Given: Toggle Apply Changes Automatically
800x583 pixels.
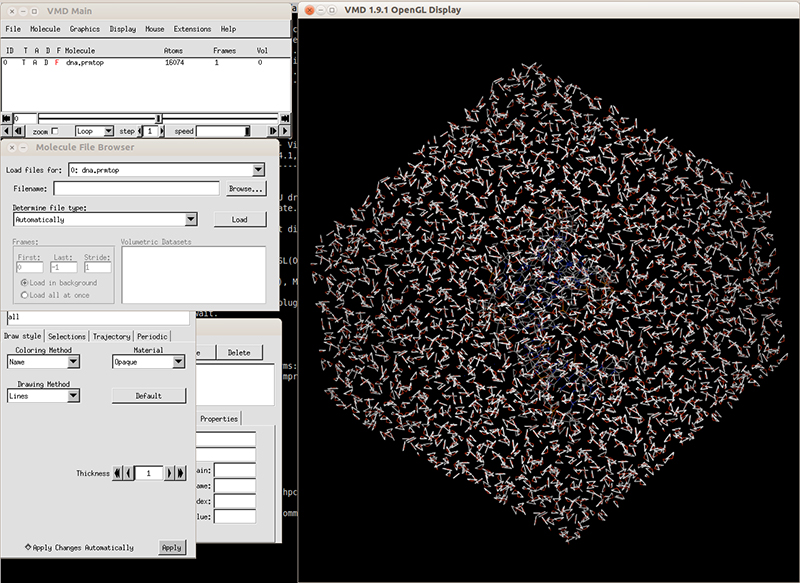Looking at the screenshot, I should [29, 548].
